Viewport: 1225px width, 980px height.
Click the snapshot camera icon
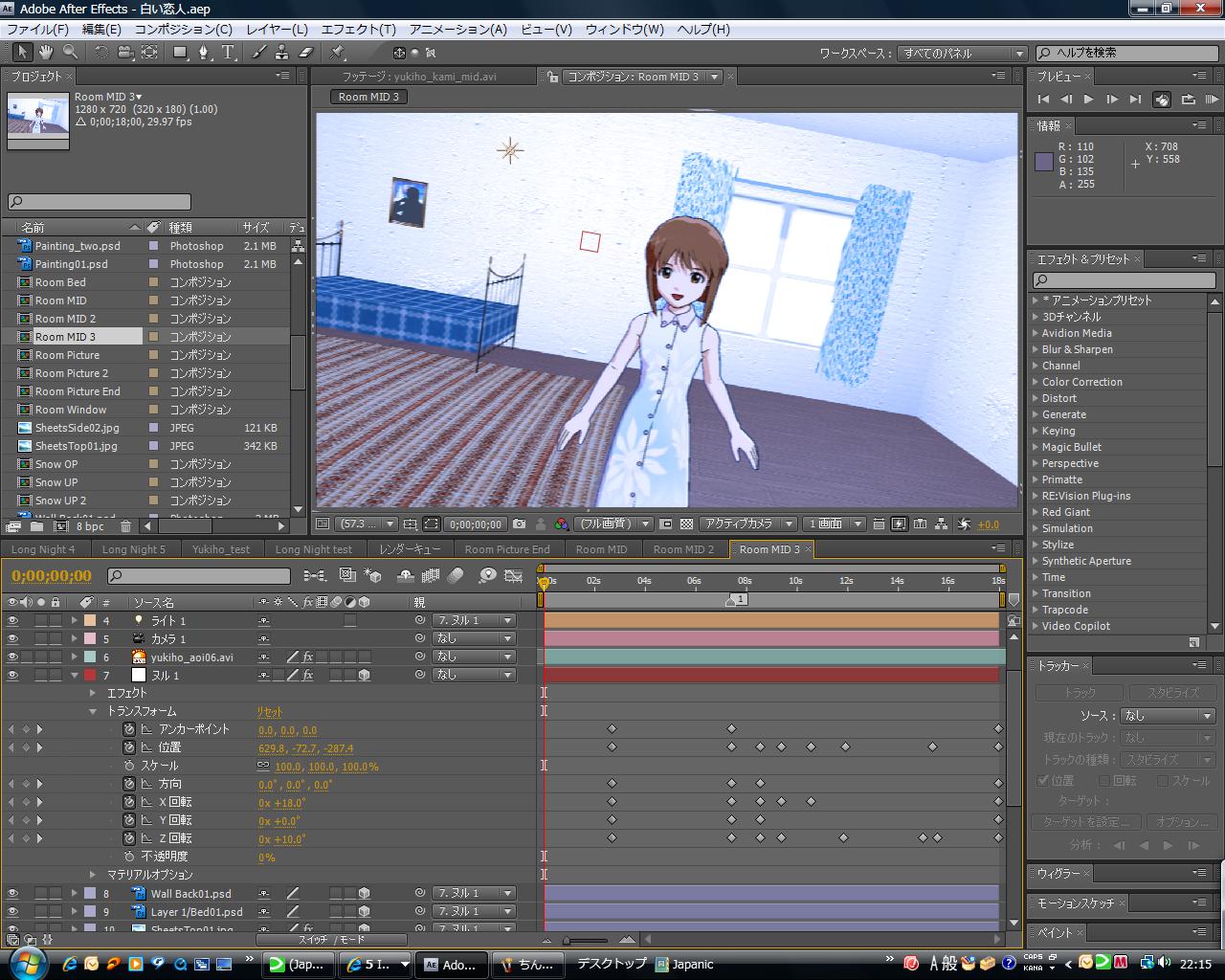[x=519, y=523]
